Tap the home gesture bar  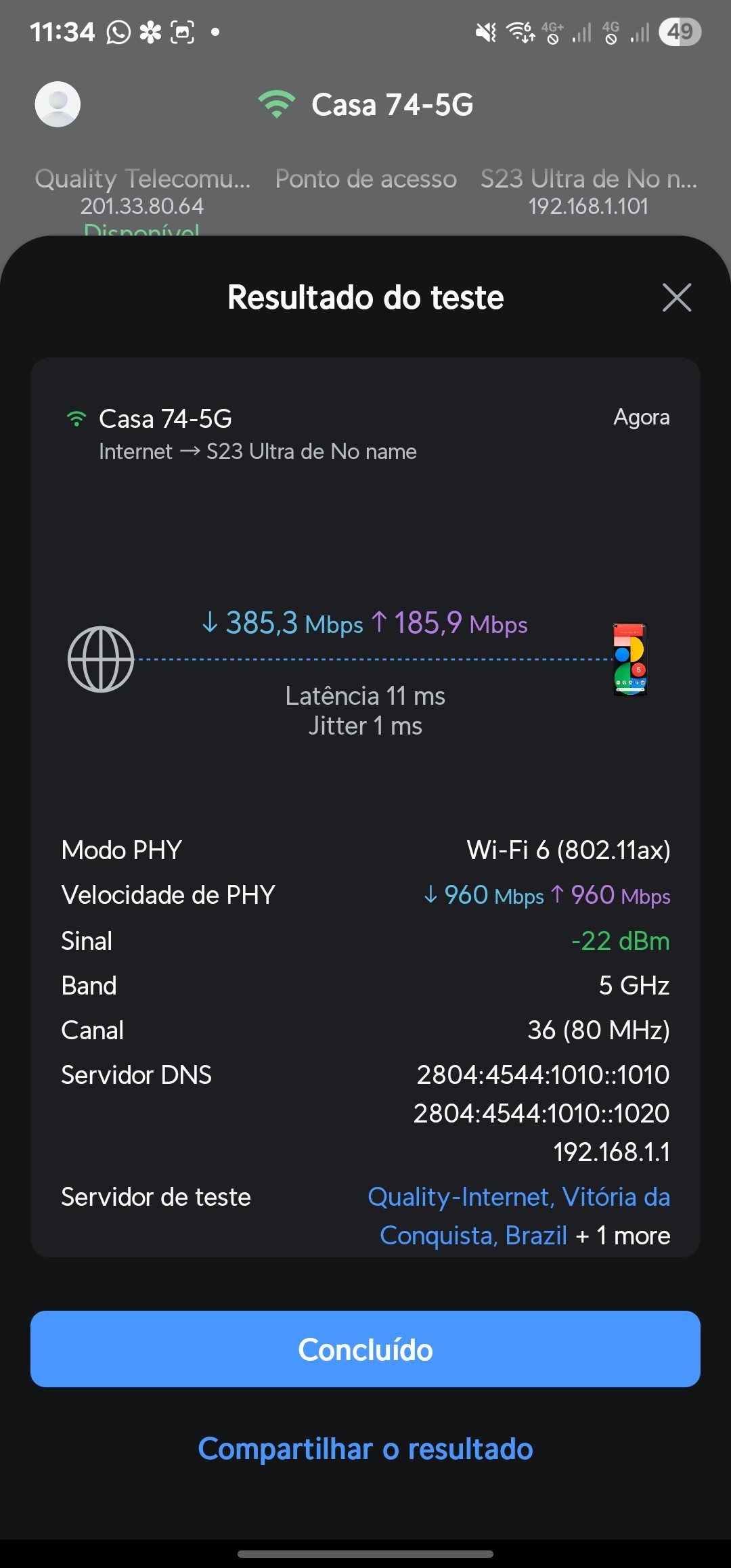click(x=365, y=1554)
